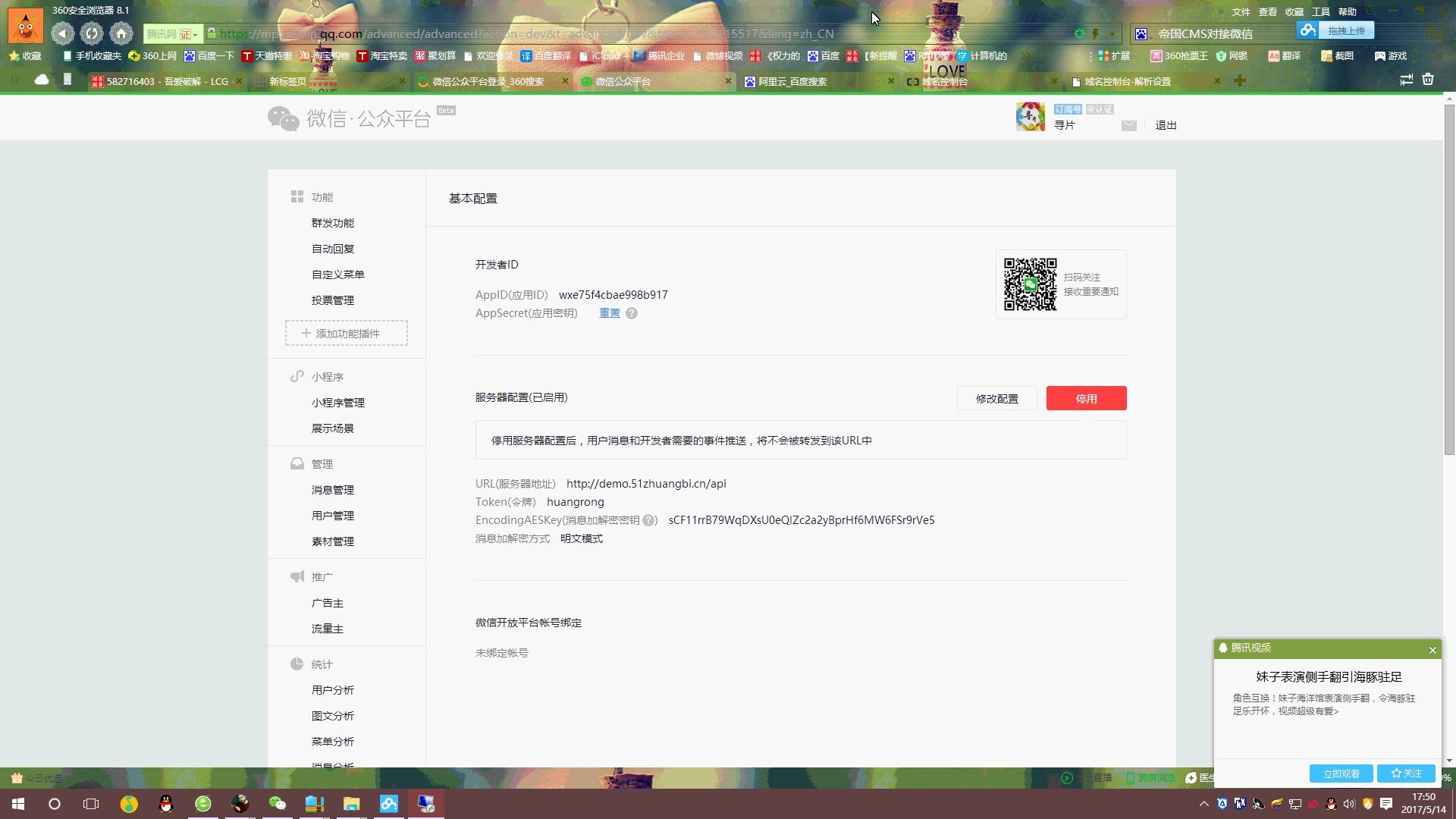Open 自定义菜单 in the sidebar
Image resolution: width=1456 pixels, height=819 pixels.
pyautogui.click(x=338, y=275)
